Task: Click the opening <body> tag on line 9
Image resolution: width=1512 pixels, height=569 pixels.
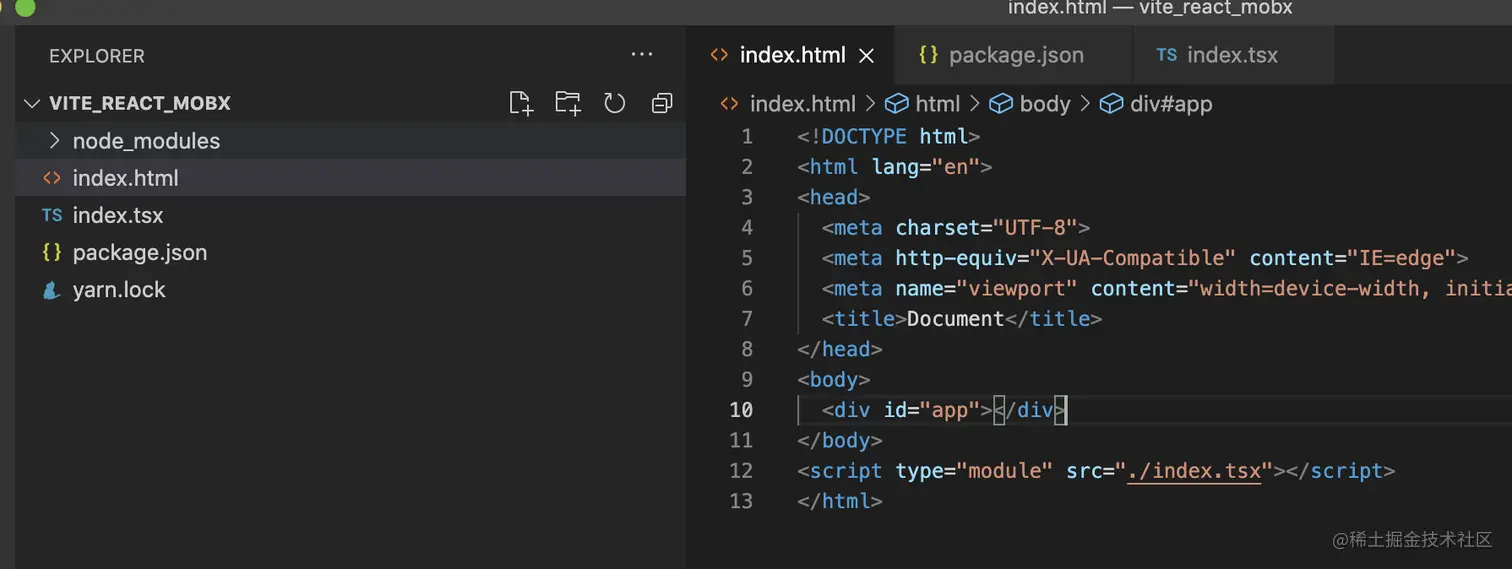Action: pos(834,380)
